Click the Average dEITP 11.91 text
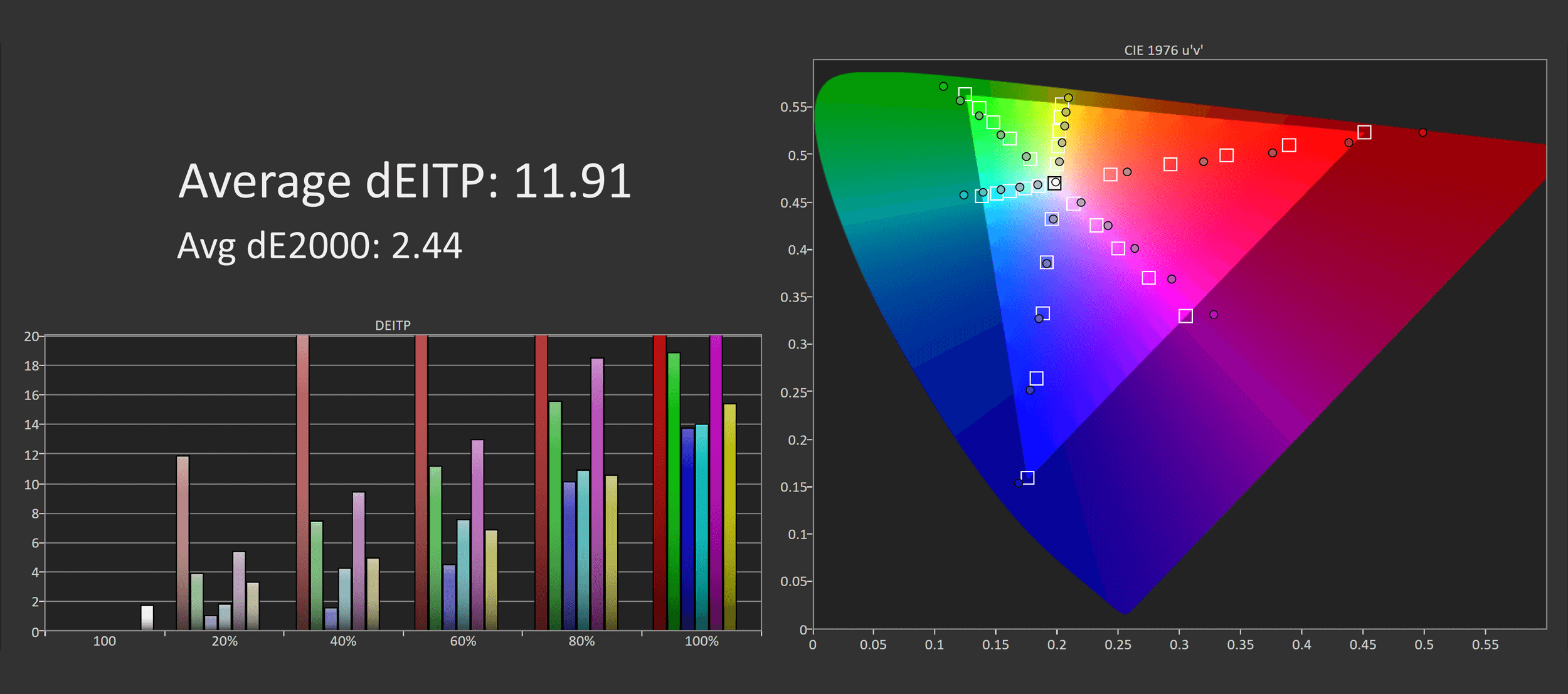 [405, 181]
